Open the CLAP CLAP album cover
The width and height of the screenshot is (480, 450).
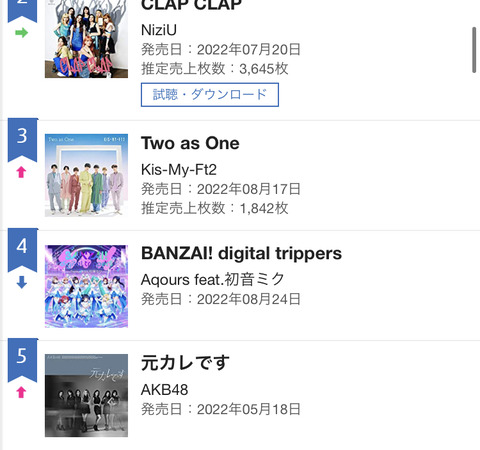[86, 39]
